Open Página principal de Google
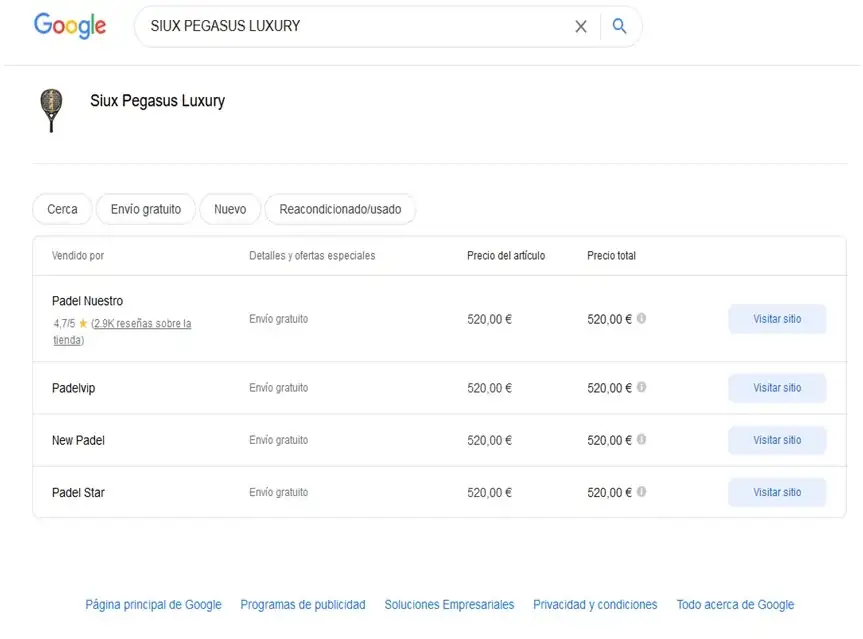The height and width of the screenshot is (639, 863). click(153, 604)
